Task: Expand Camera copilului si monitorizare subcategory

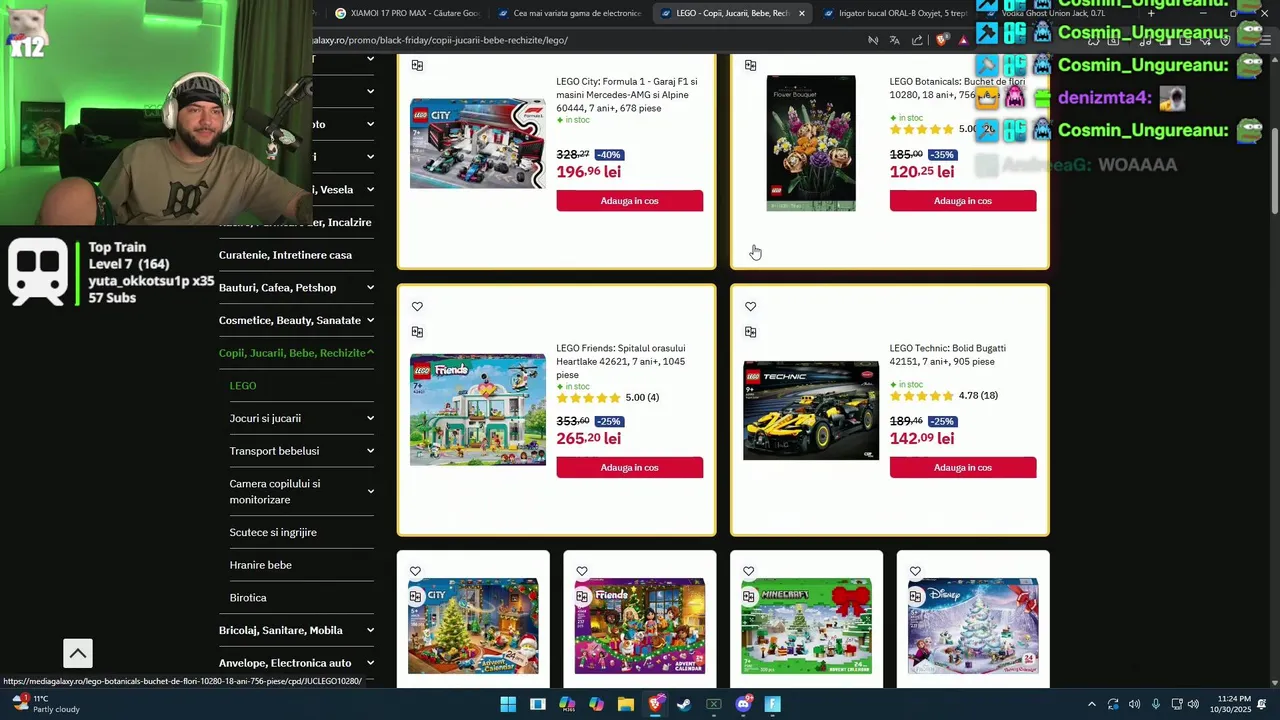Action: tap(370, 491)
